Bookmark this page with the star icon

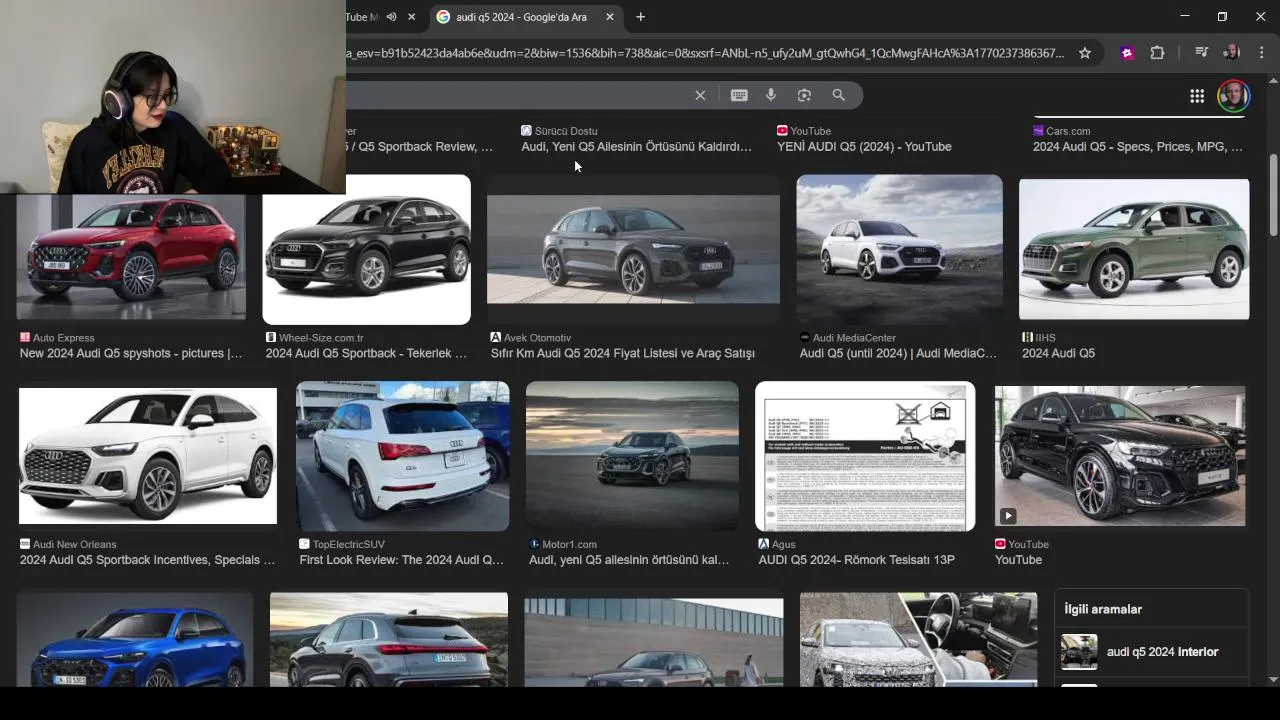[1085, 53]
